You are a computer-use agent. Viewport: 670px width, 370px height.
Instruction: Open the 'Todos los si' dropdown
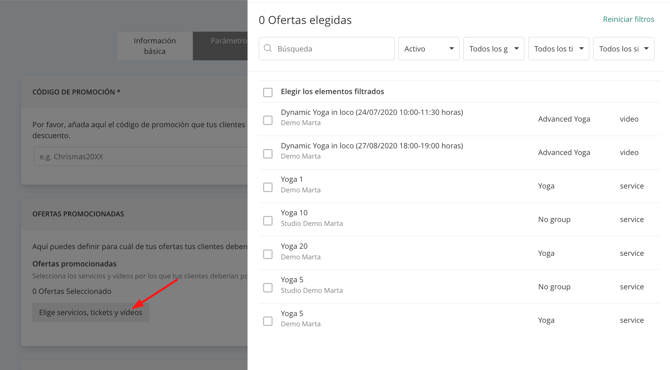[623, 49]
